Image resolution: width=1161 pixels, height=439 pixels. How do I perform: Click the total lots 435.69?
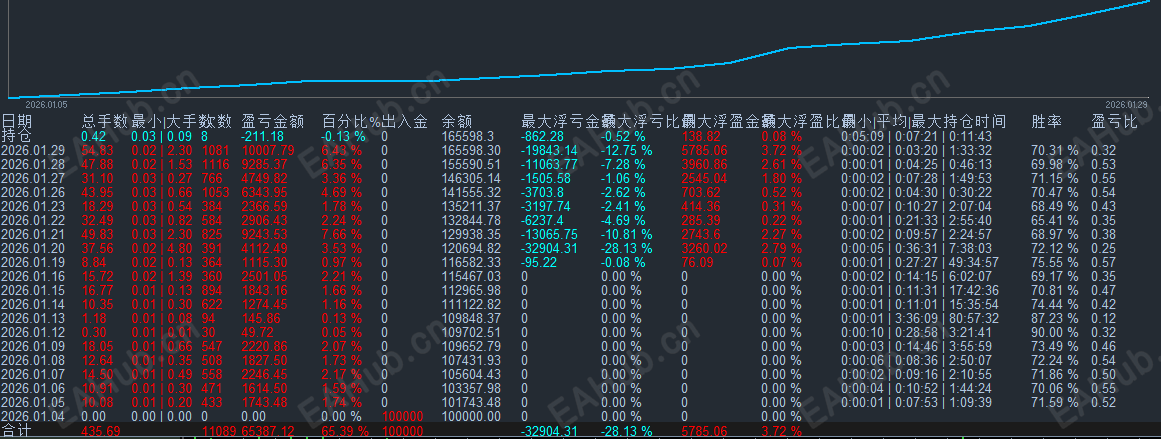click(102, 431)
